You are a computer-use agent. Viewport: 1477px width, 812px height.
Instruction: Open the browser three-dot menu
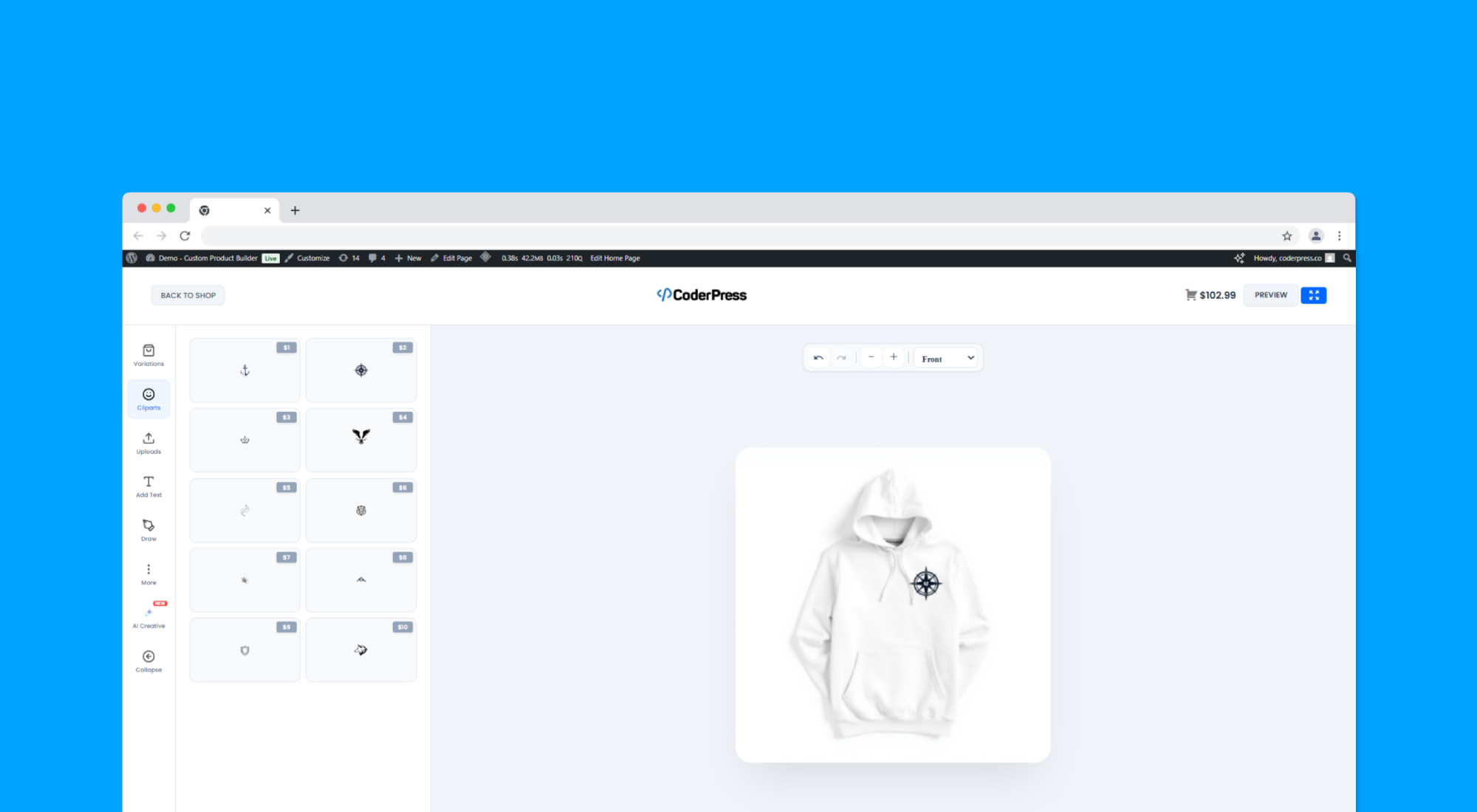tap(1340, 235)
